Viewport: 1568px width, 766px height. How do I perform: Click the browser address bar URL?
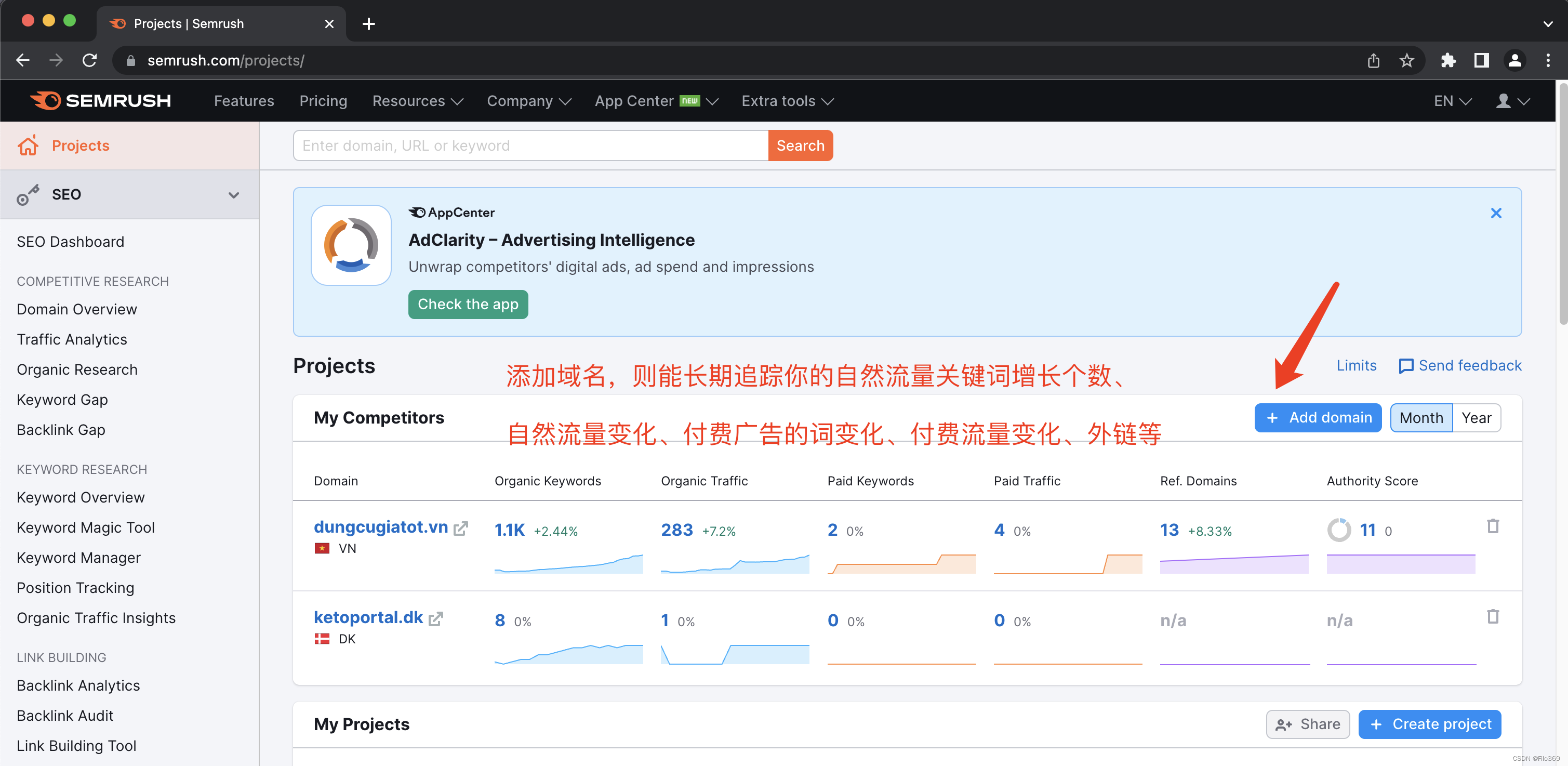coord(226,60)
